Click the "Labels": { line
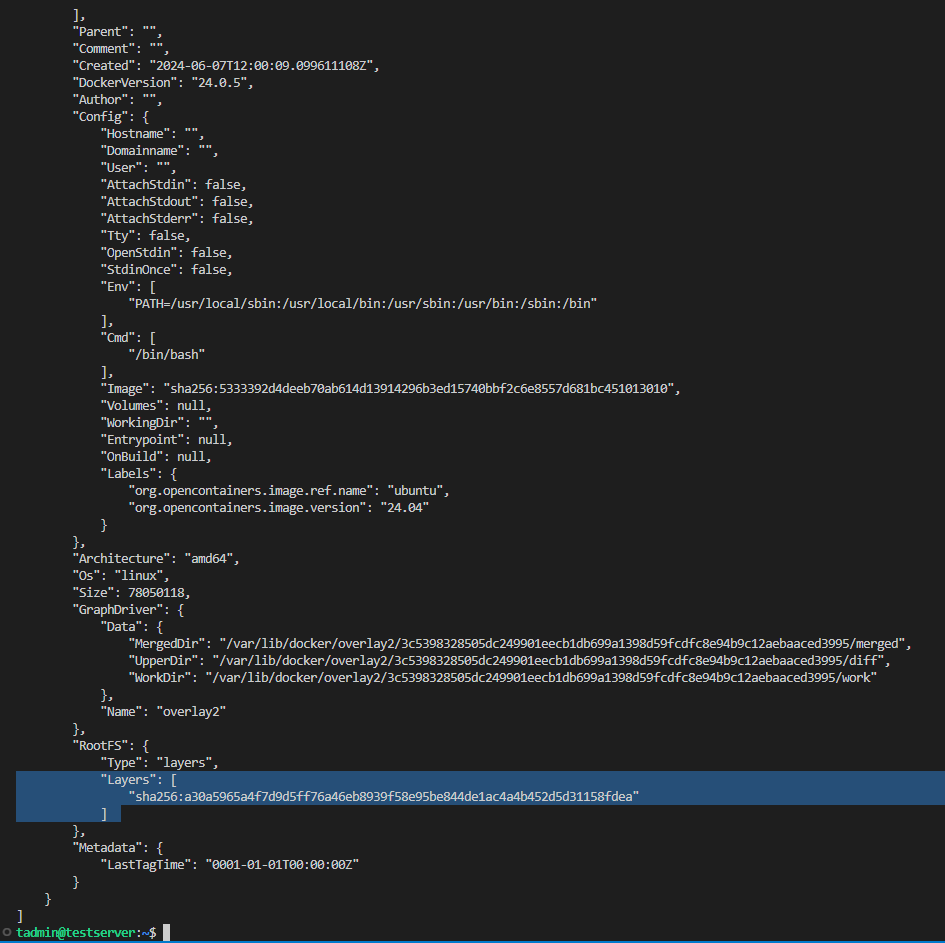945x943 pixels. (139, 474)
